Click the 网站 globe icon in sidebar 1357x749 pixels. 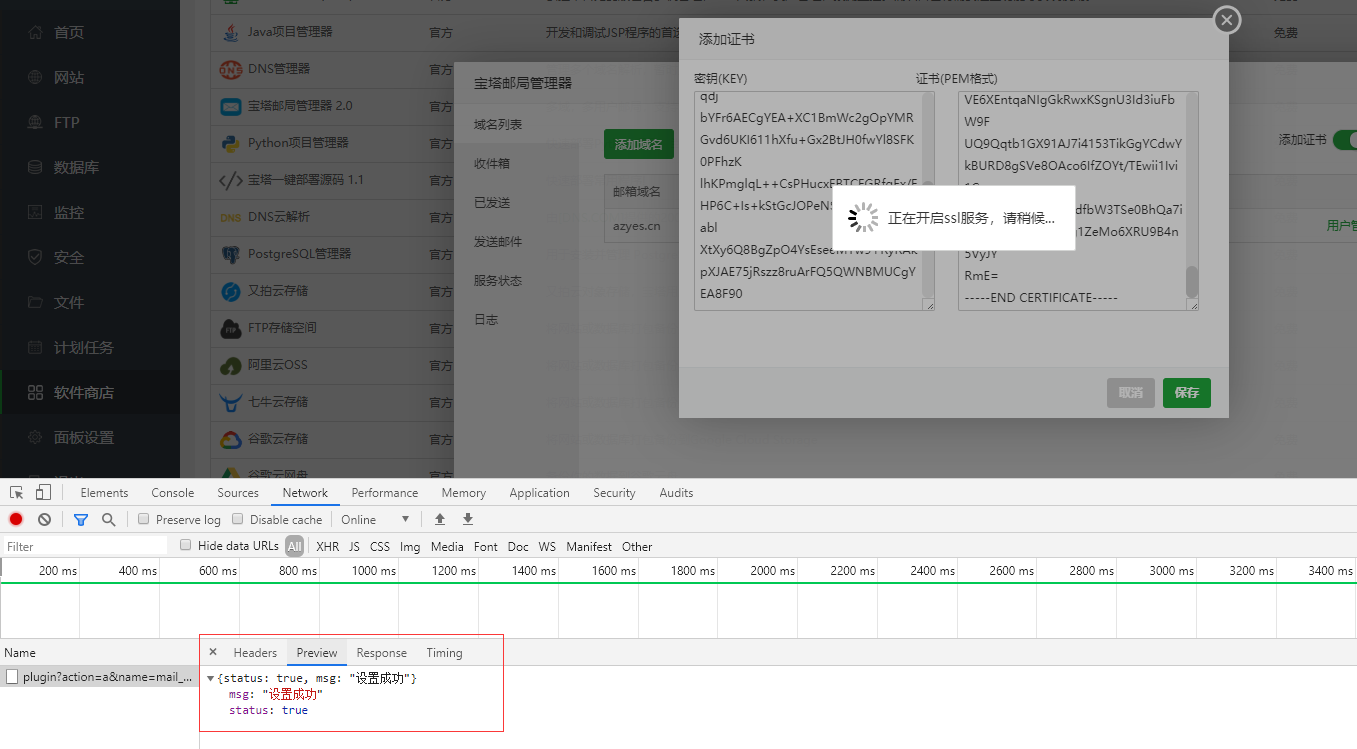pyautogui.click(x=35, y=77)
